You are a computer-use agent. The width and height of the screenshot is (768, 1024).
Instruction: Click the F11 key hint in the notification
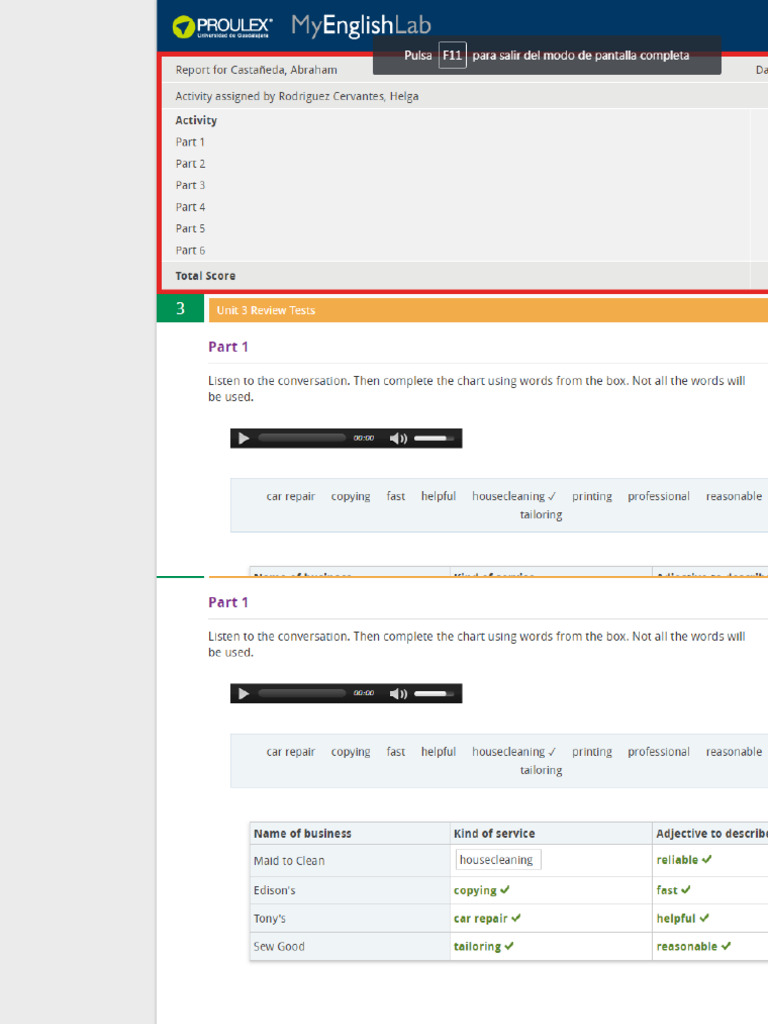click(x=452, y=56)
